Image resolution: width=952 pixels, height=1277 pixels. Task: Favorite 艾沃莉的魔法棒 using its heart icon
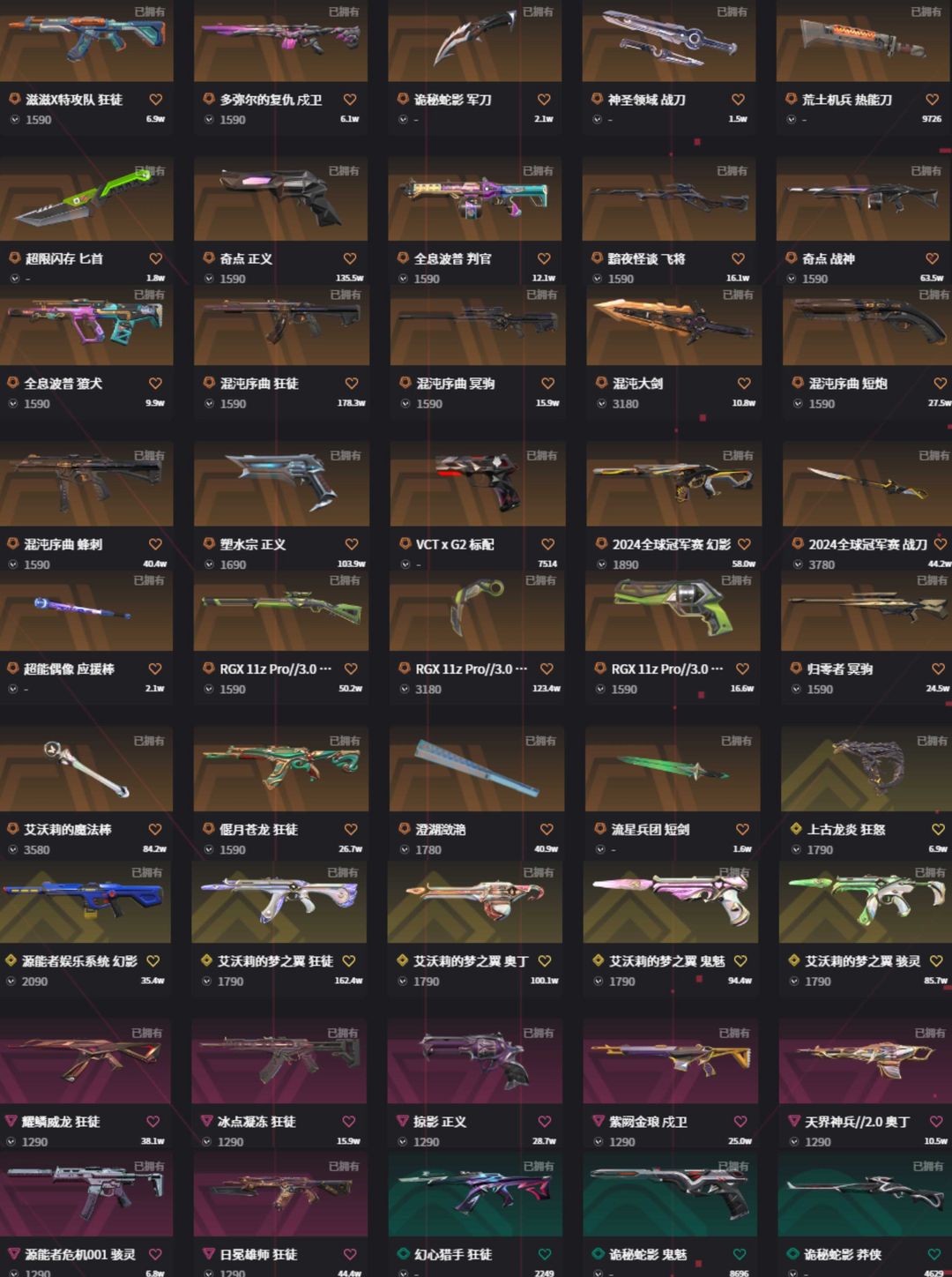[x=155, y=829]
